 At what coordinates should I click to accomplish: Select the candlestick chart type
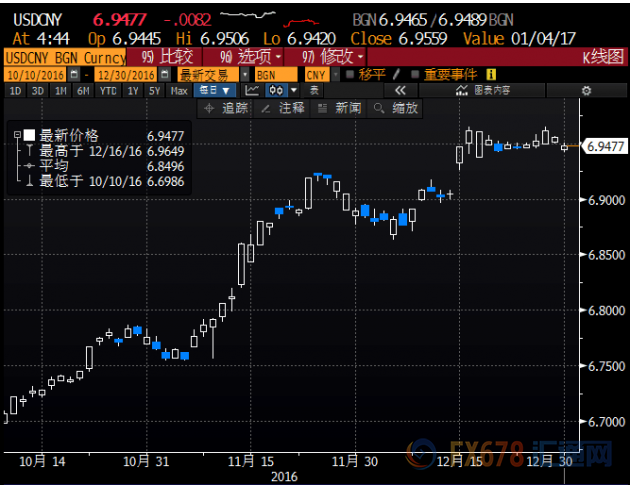tap(276, 90)
